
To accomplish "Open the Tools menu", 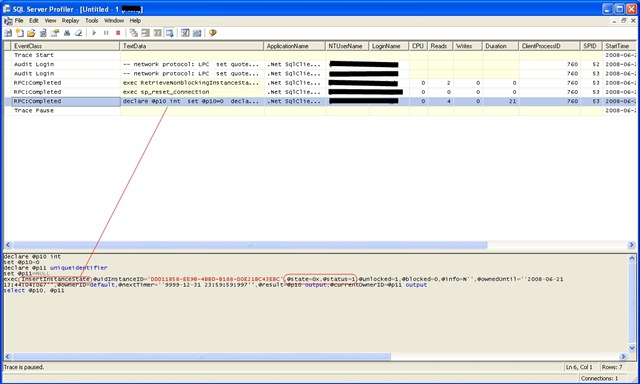I will [x=91, y=21].
